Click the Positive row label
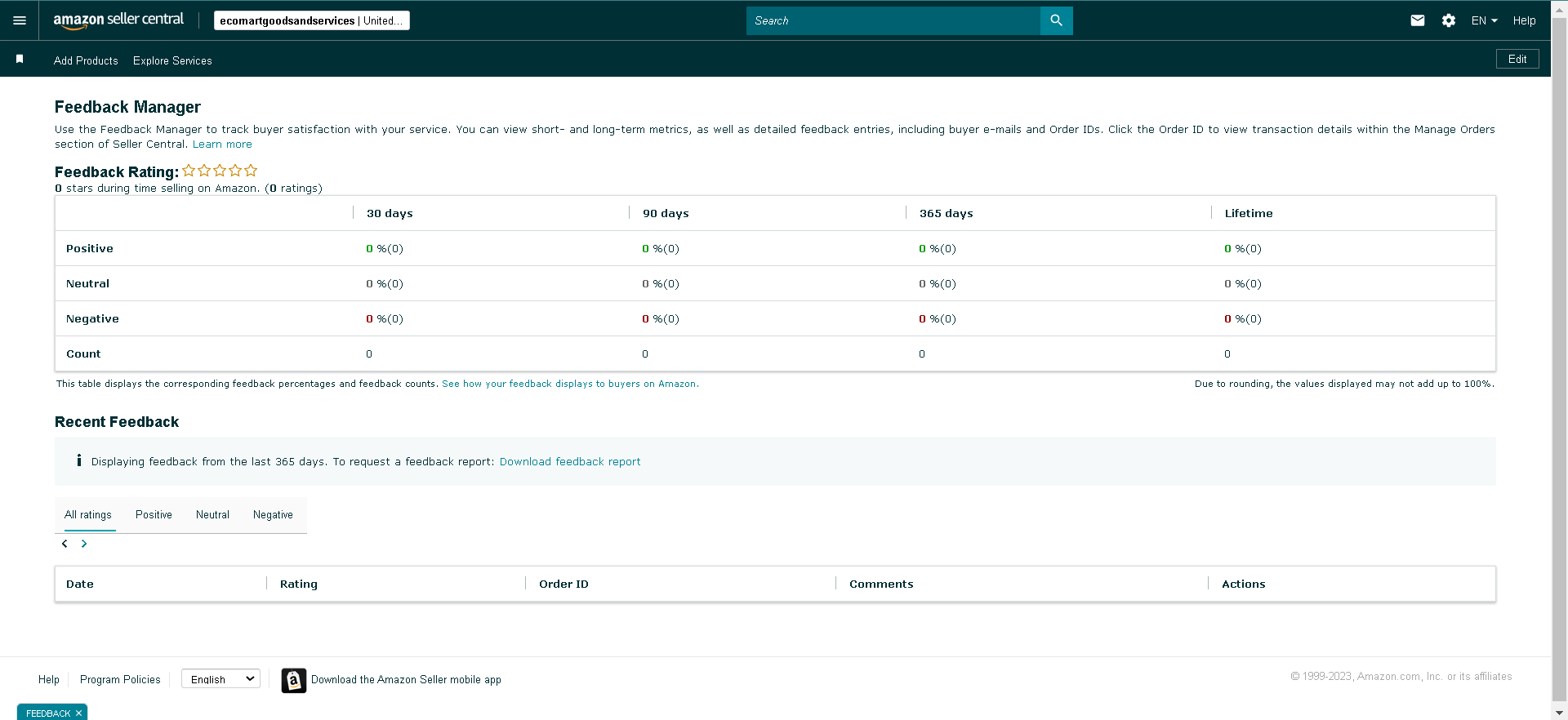The image size is (1568, 720). [x=90, y=248]
